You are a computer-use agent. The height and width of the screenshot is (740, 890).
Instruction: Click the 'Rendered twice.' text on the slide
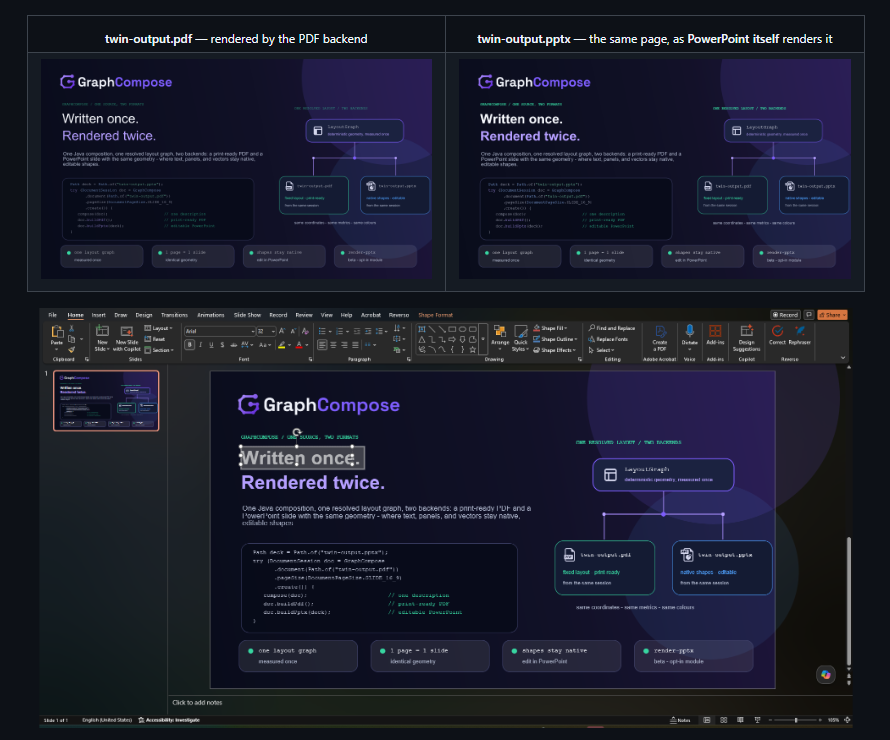coord(313,482)
